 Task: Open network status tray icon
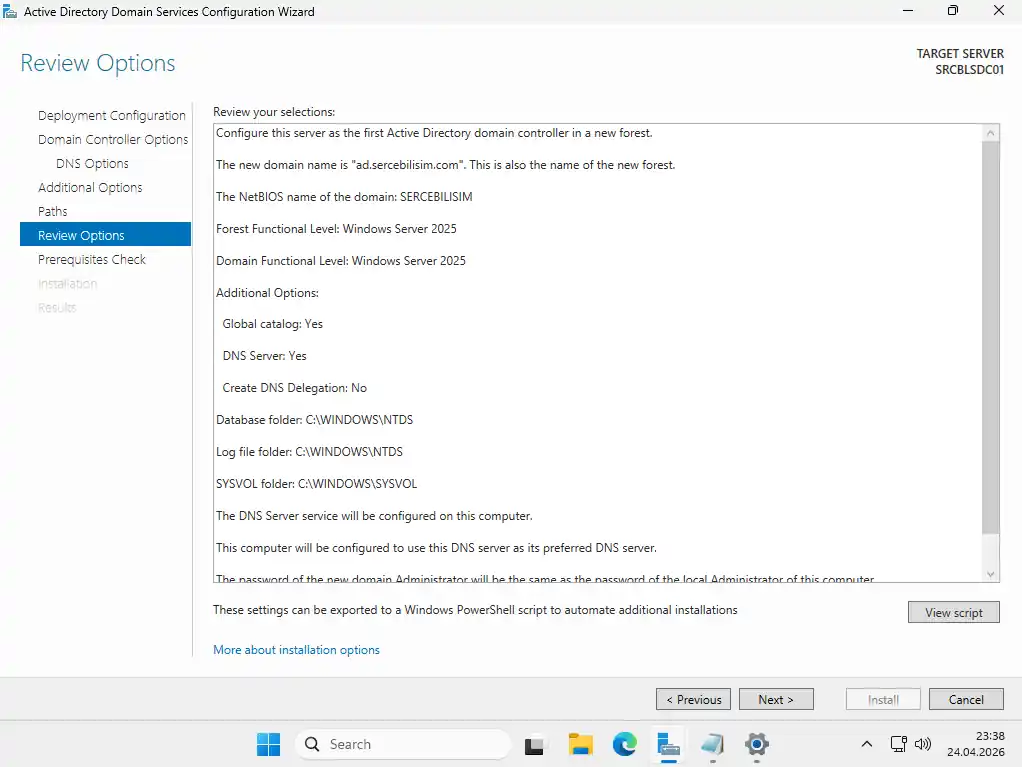899,744
